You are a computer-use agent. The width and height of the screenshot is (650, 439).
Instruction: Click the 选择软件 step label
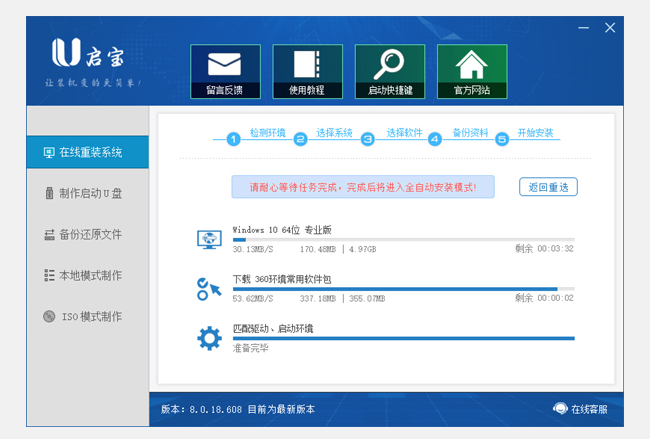(405, 133)
